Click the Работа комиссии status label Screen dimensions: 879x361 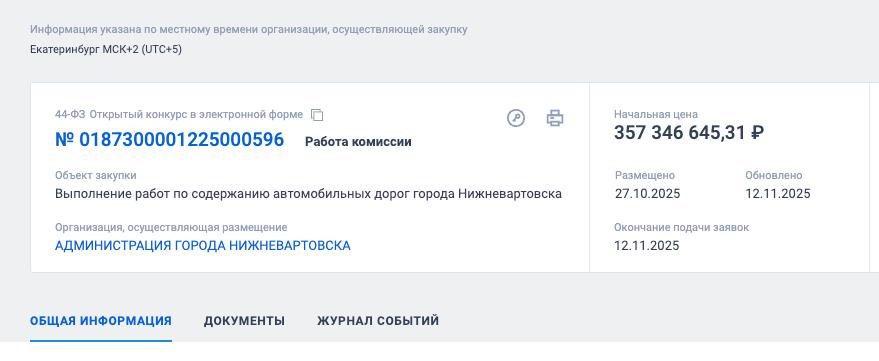click(x=358, y=142)
